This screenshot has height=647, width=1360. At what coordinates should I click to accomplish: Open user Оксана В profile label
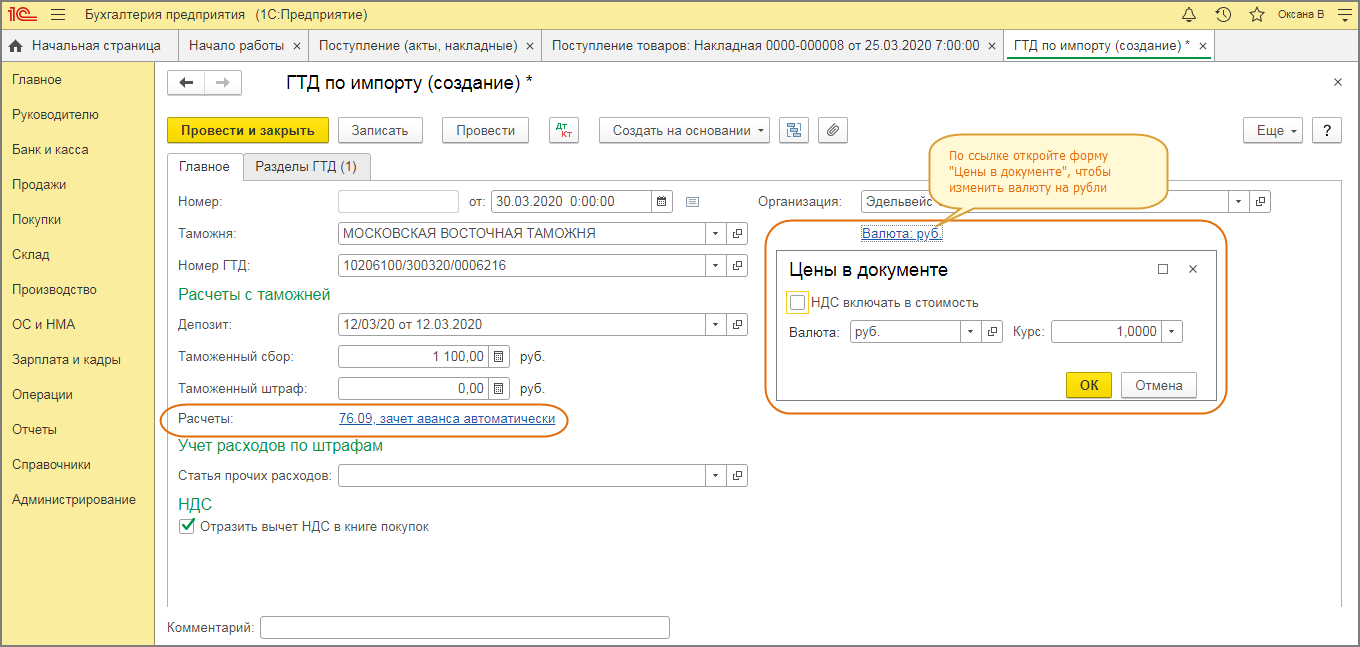[1301, 15]
